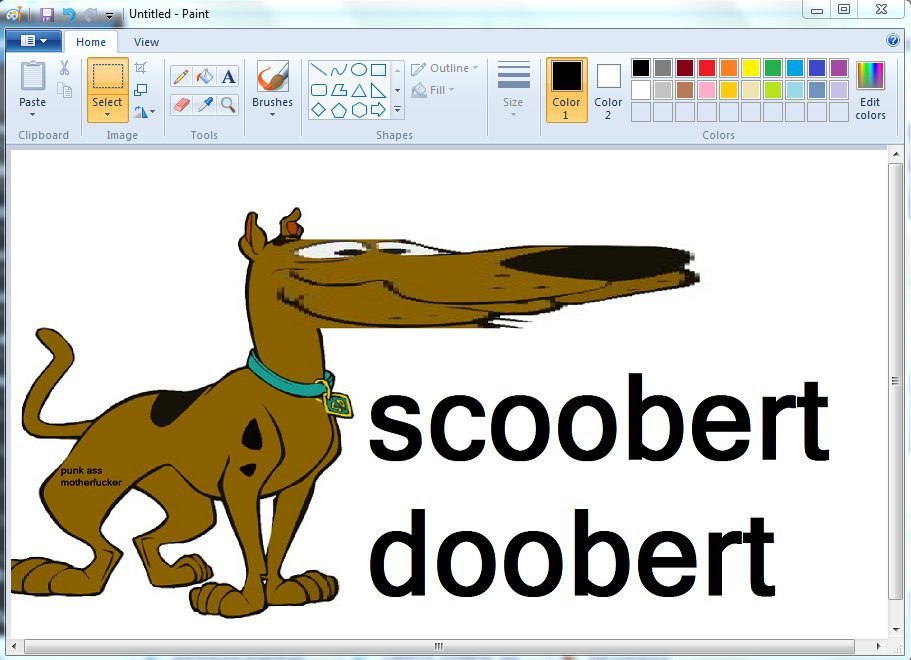
Task: Open the Paint Help question mark
Action: point(892,41)
